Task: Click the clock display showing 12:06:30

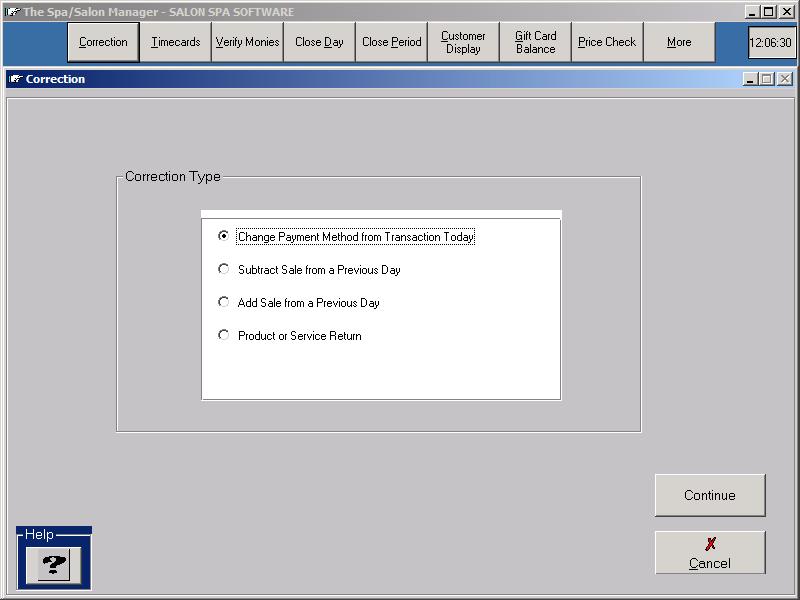Action: pyautogui.click(x=771, y=43)
